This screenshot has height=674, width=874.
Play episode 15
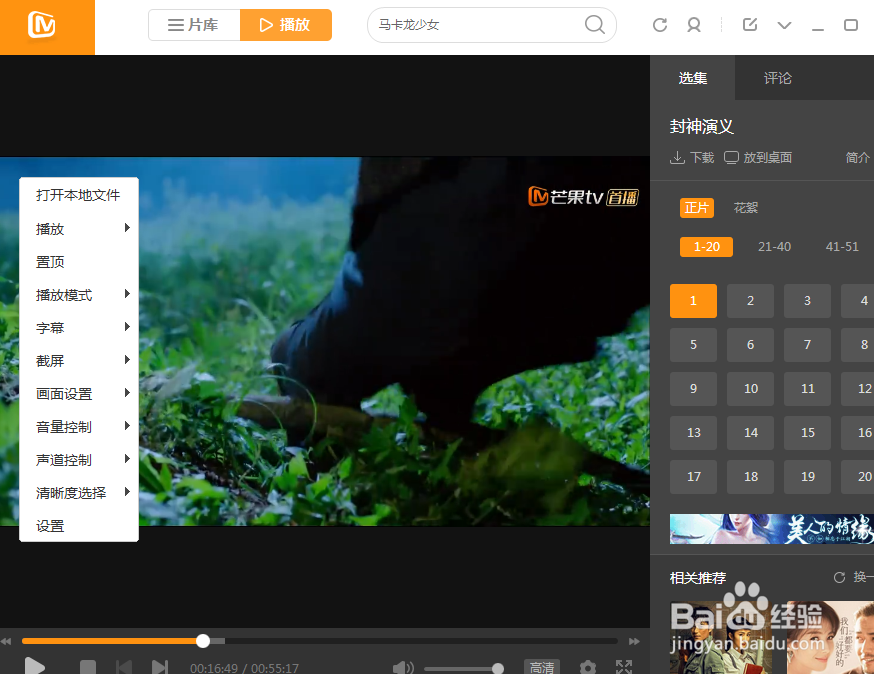pos(807,433)
